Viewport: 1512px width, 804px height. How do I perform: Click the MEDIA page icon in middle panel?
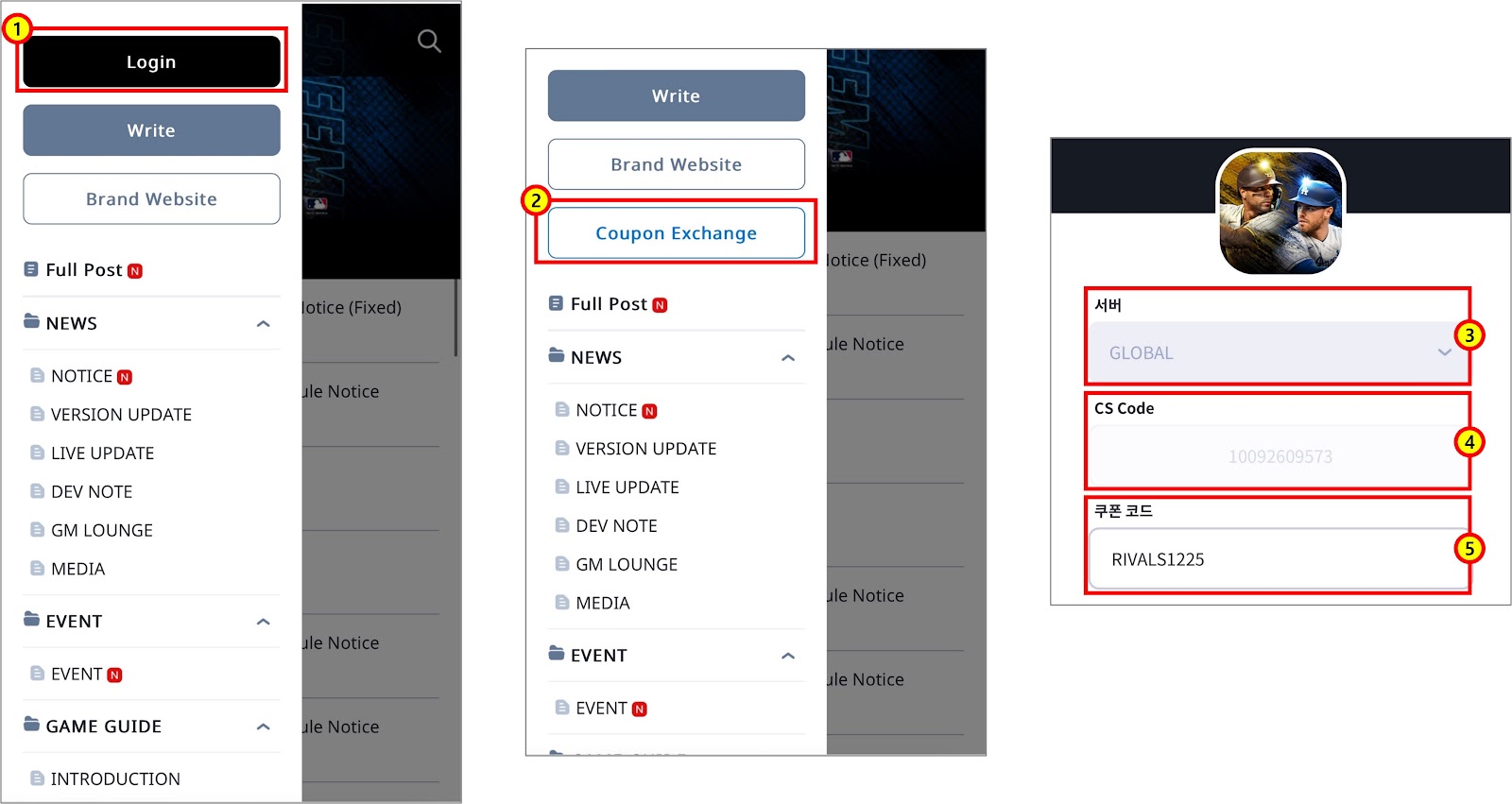(562, 603)
